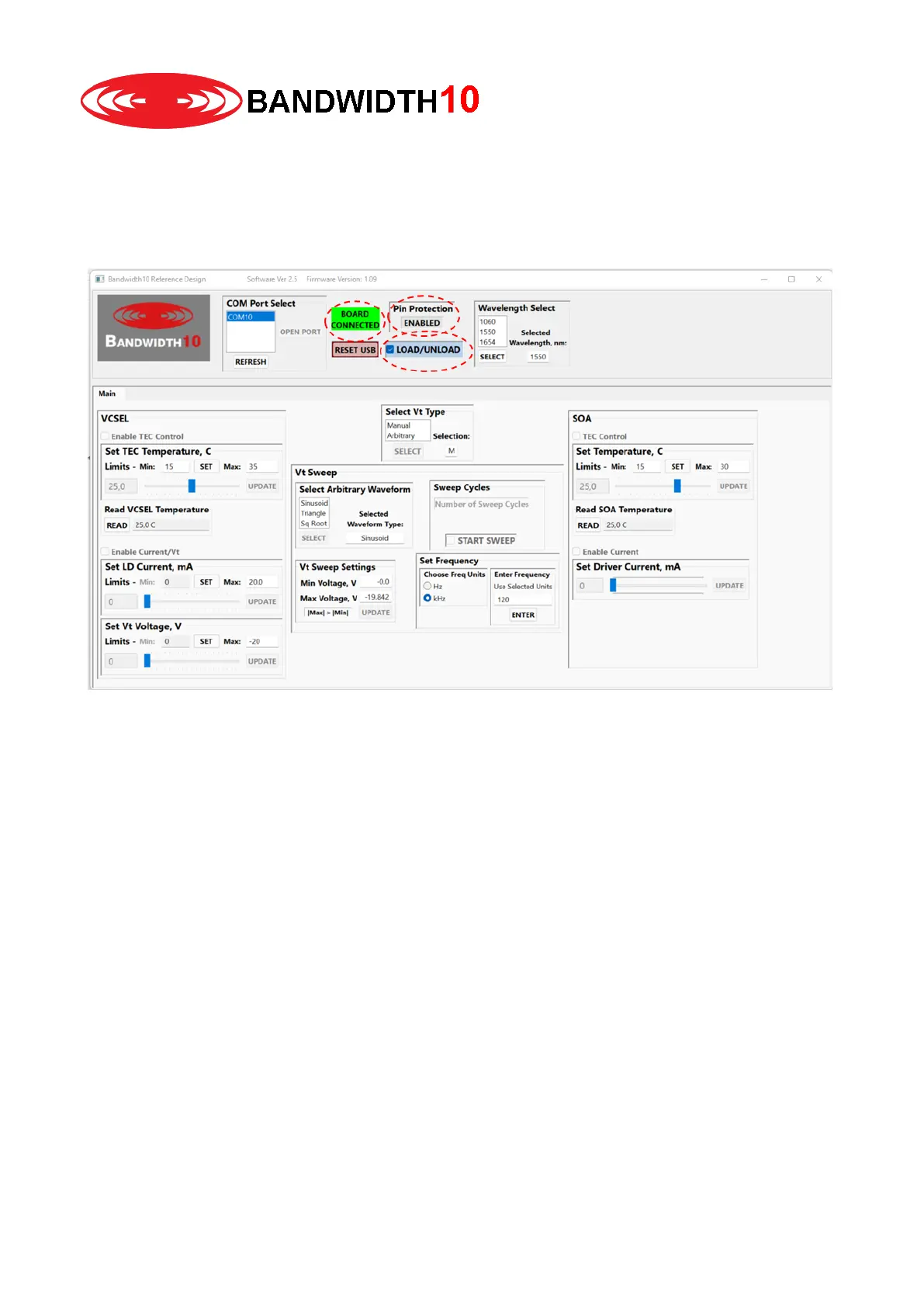
Task: Click the Max Voltage, V field
Action: pos(378,598)
